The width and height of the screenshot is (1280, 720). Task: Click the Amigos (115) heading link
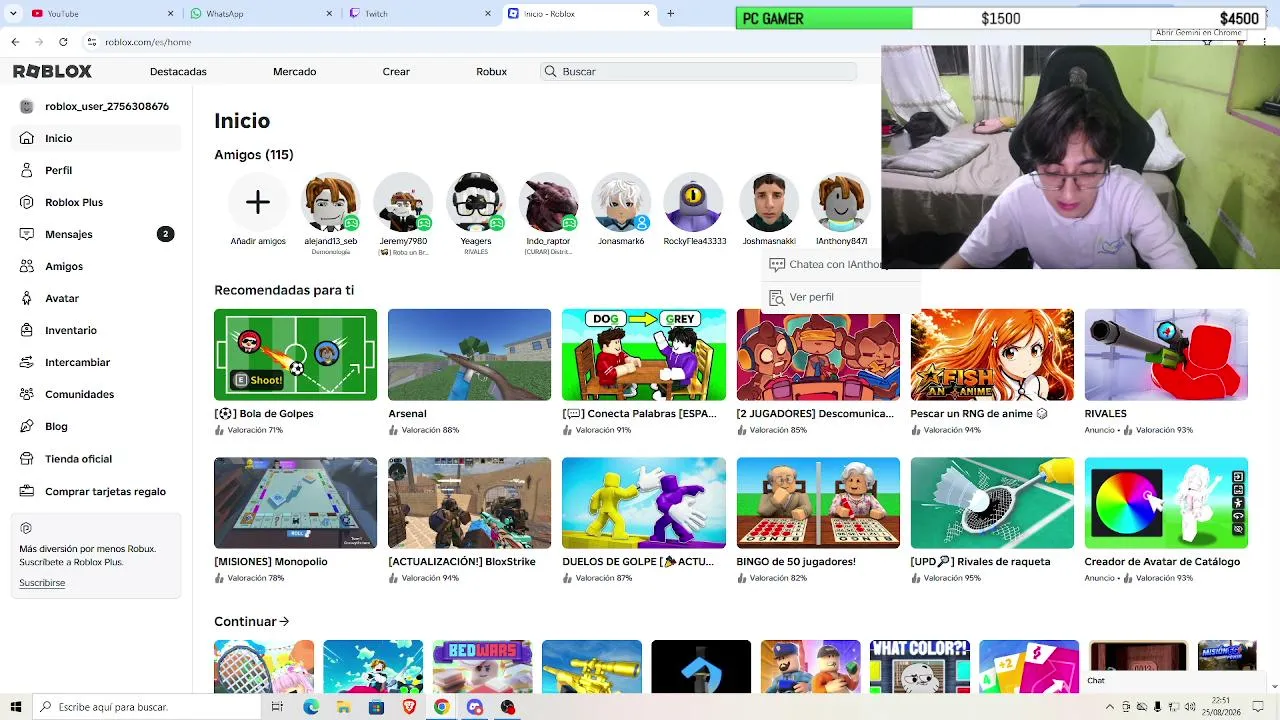pyautogui.click(x=254, y=155)
